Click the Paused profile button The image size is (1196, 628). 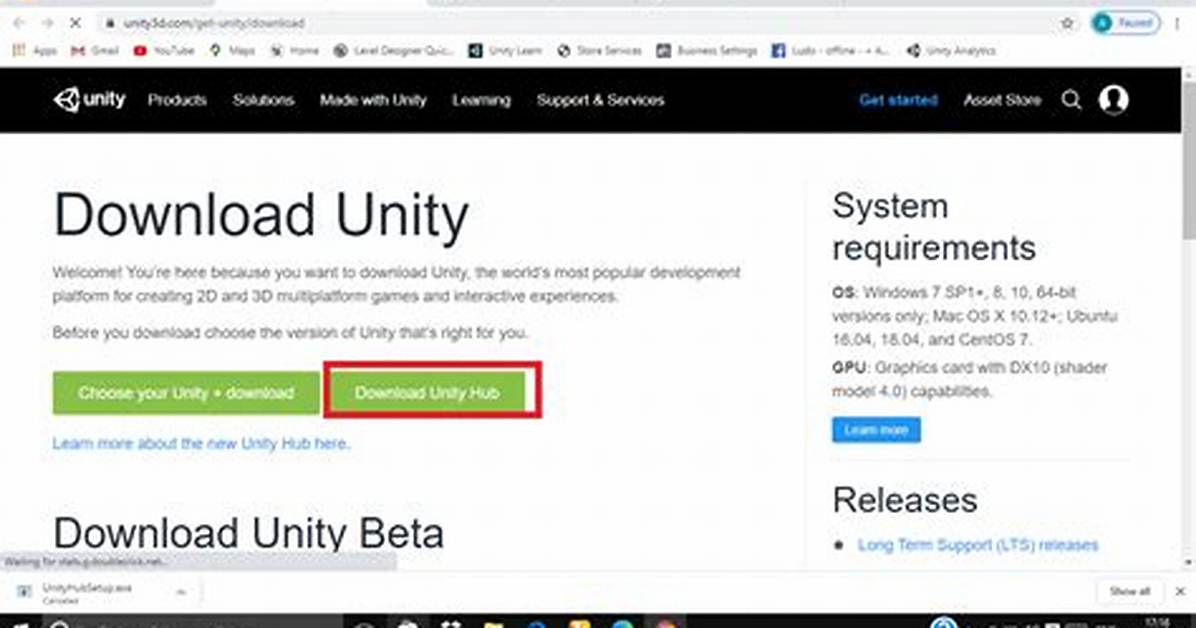[1126, 23]
